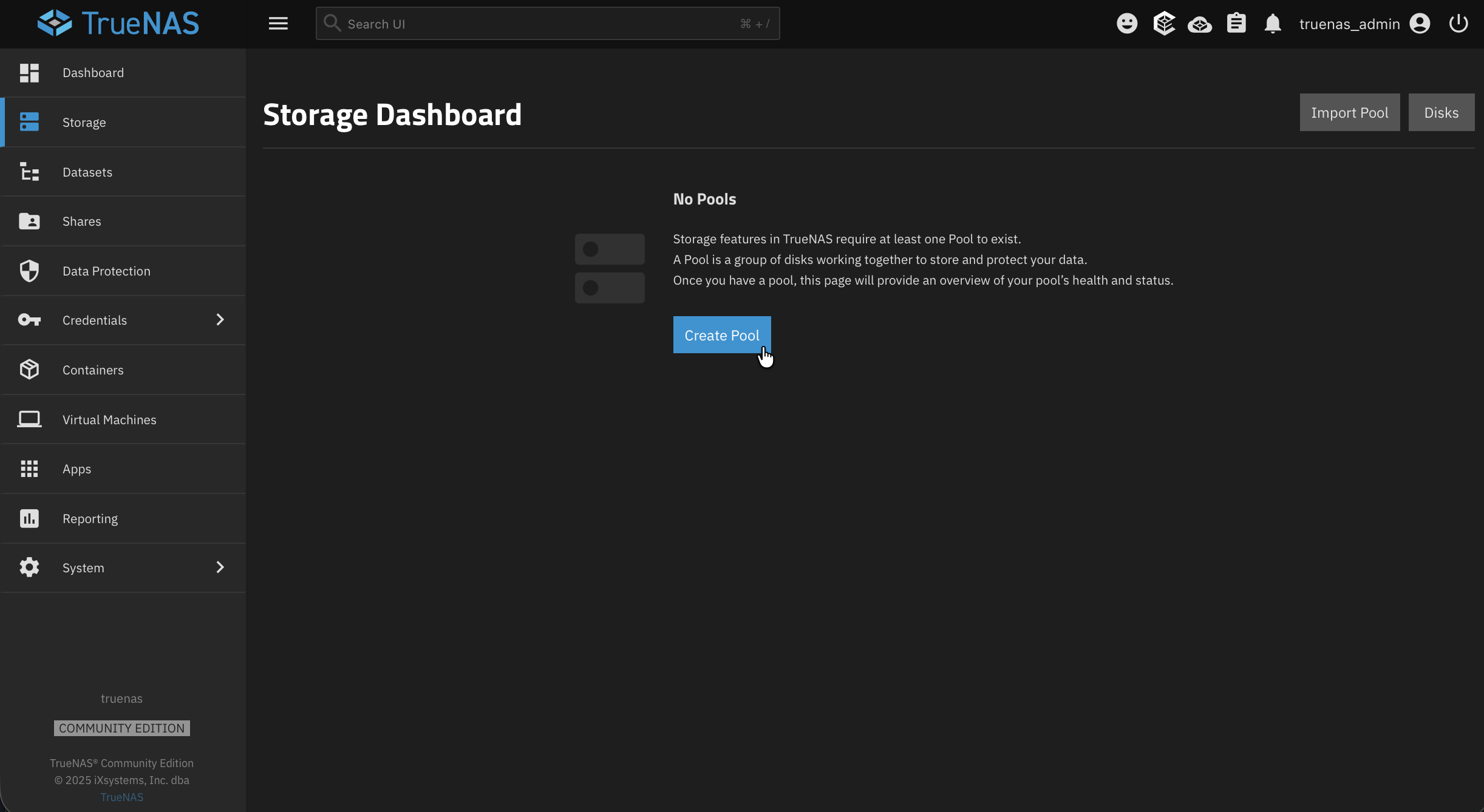Open the truenas_admin user dropdown

click(1349, 24)
